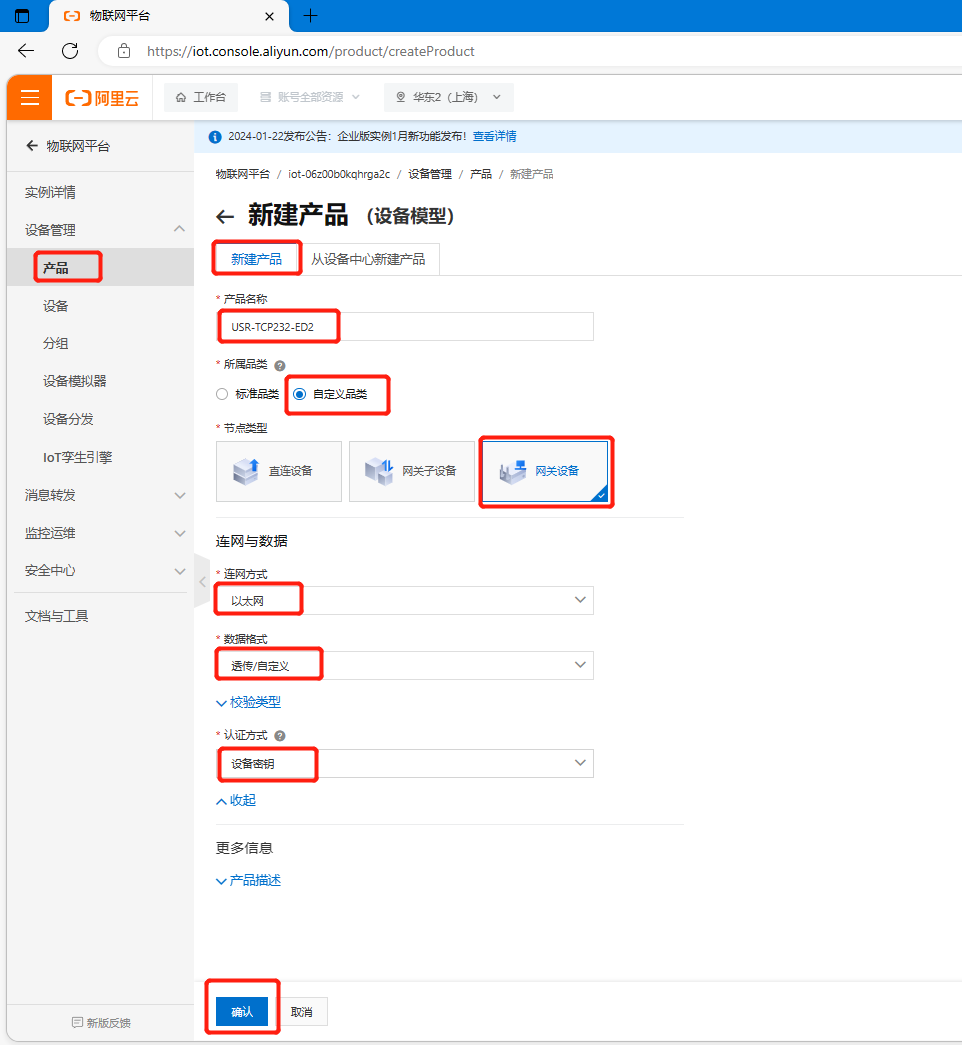962x1045 pixels.
Task: Click the browser address bar URL
Action: pyautogui.click(x=311, y=51)
